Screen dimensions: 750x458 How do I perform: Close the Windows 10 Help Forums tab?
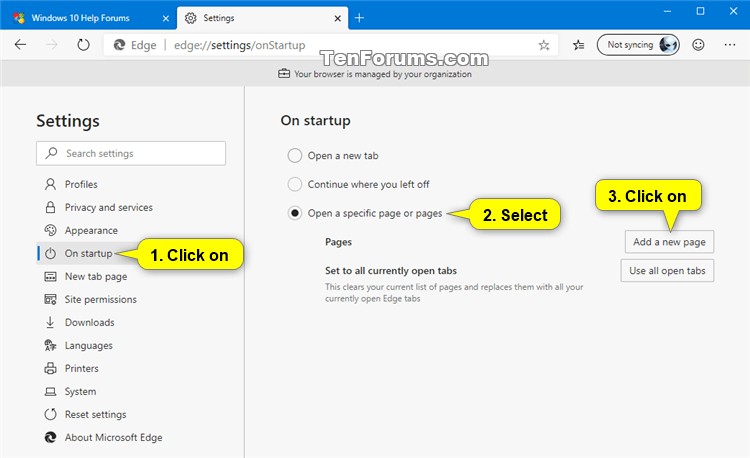pos(165,18)
